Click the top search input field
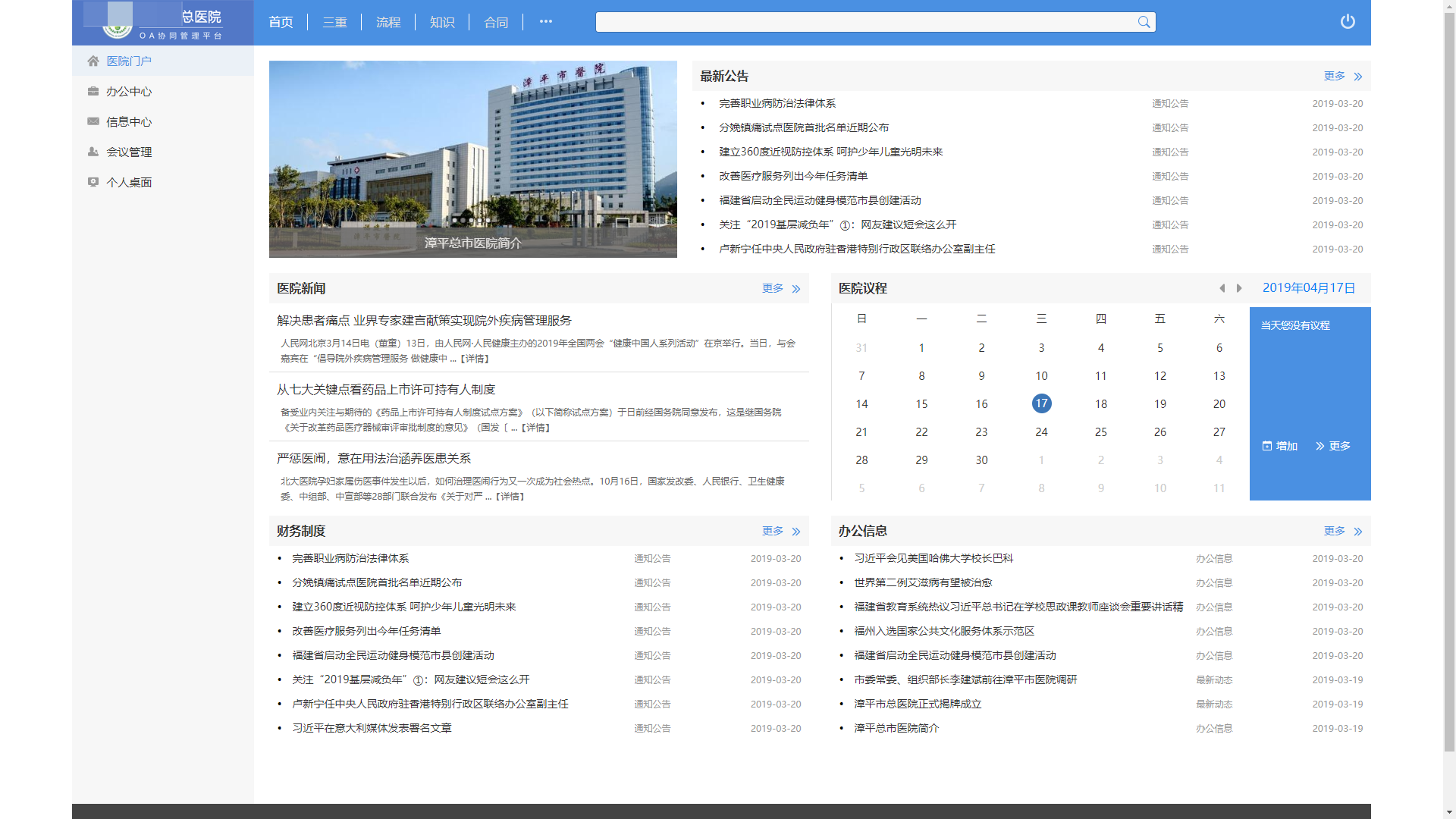This screenshot has height=819, width=1456. [x=864, y=22]
